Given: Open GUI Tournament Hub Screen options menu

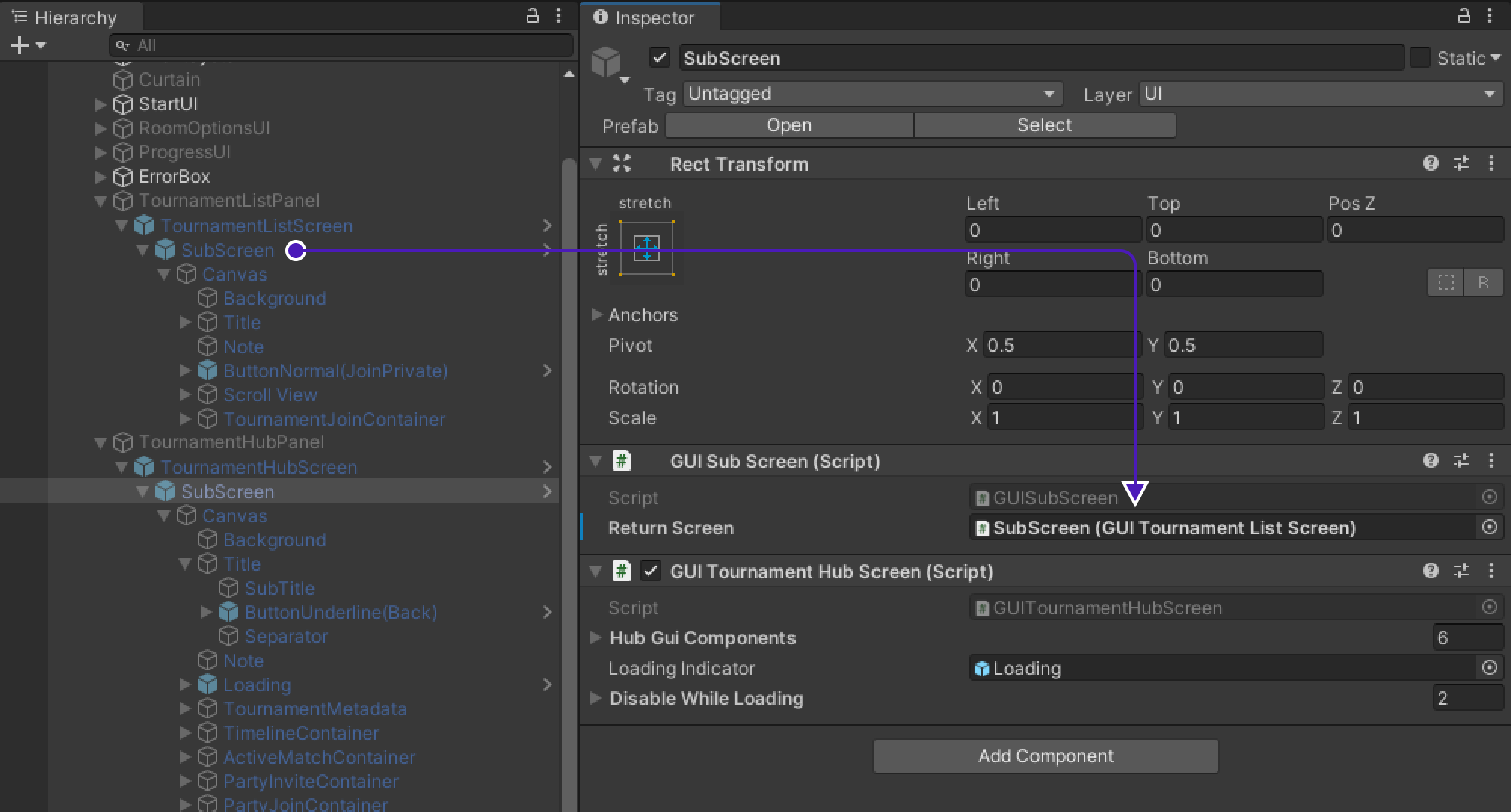Looking at the screenshot, I should [1491, 571].
